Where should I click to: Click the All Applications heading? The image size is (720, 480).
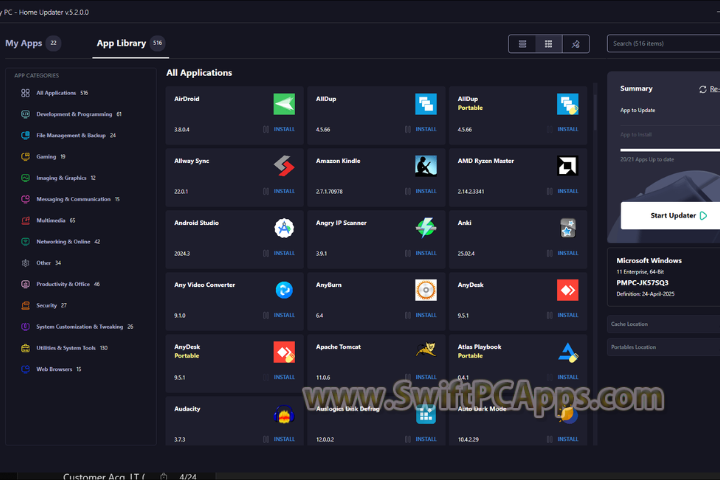[199, 73]
